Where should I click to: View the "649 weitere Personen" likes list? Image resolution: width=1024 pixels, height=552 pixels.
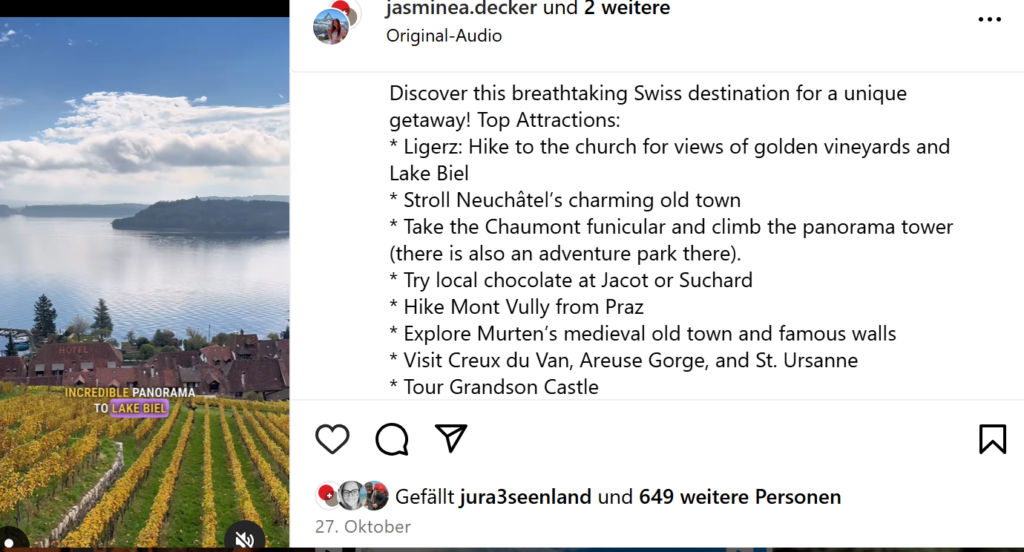click(x=740, y=496)
